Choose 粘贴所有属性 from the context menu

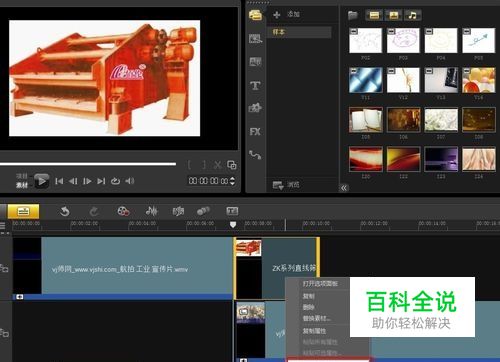click(320, 342)
